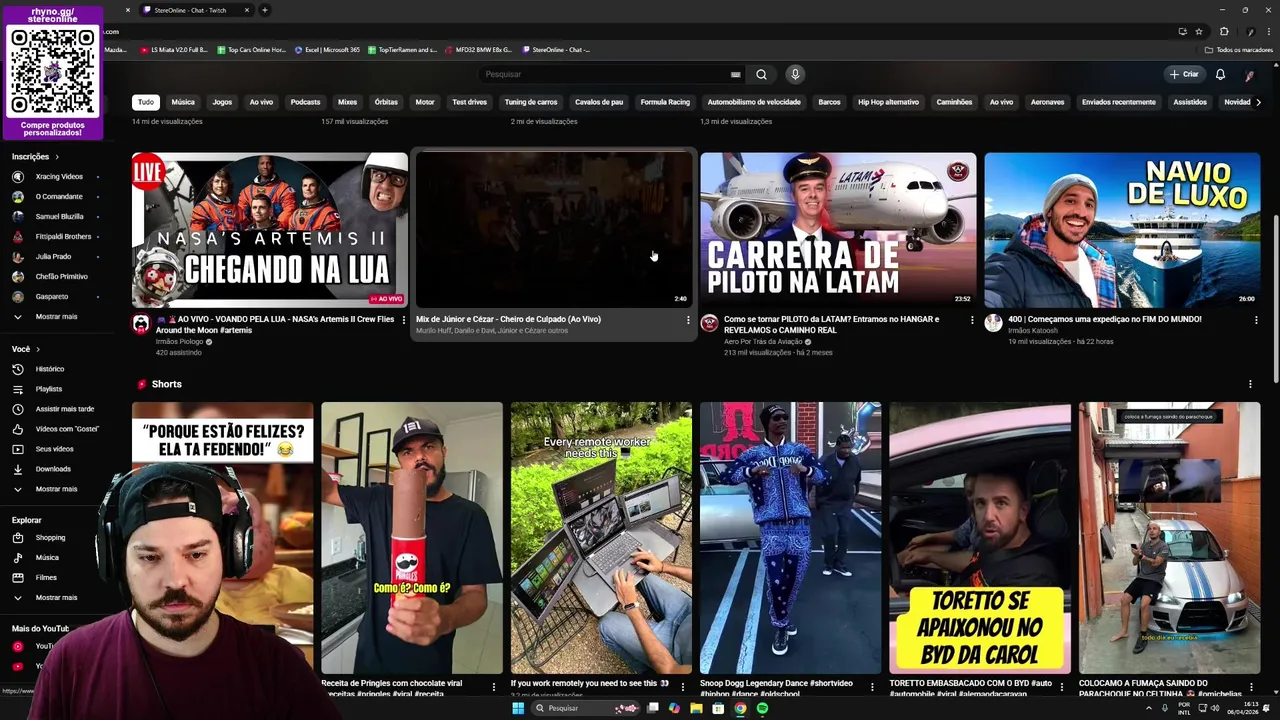The width and height of the screenshot is (1280, 720).
Task: Expand Mostrar mais under Inscrições
Action: [x=56, y=317]
